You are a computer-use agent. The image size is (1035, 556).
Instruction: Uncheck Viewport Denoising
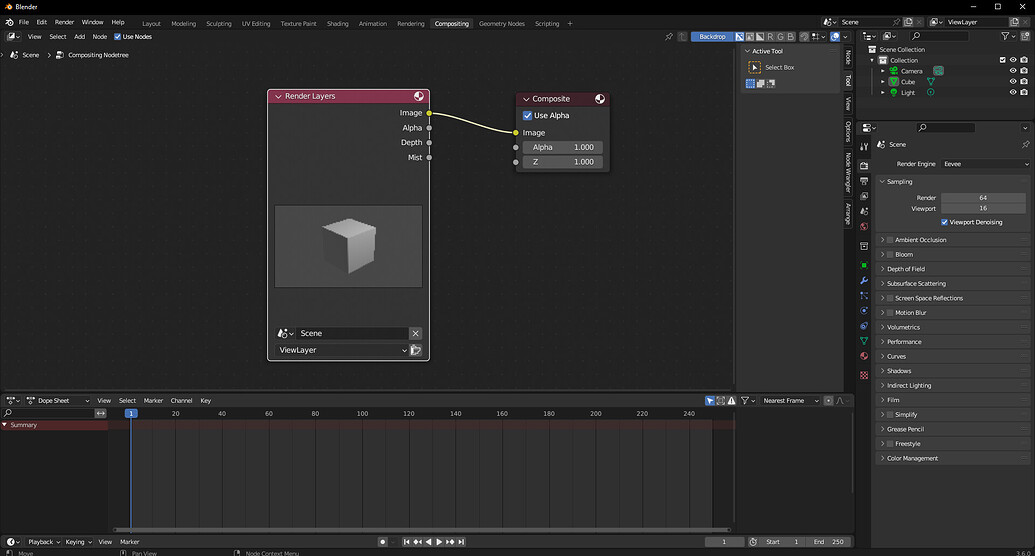[945, 223]
